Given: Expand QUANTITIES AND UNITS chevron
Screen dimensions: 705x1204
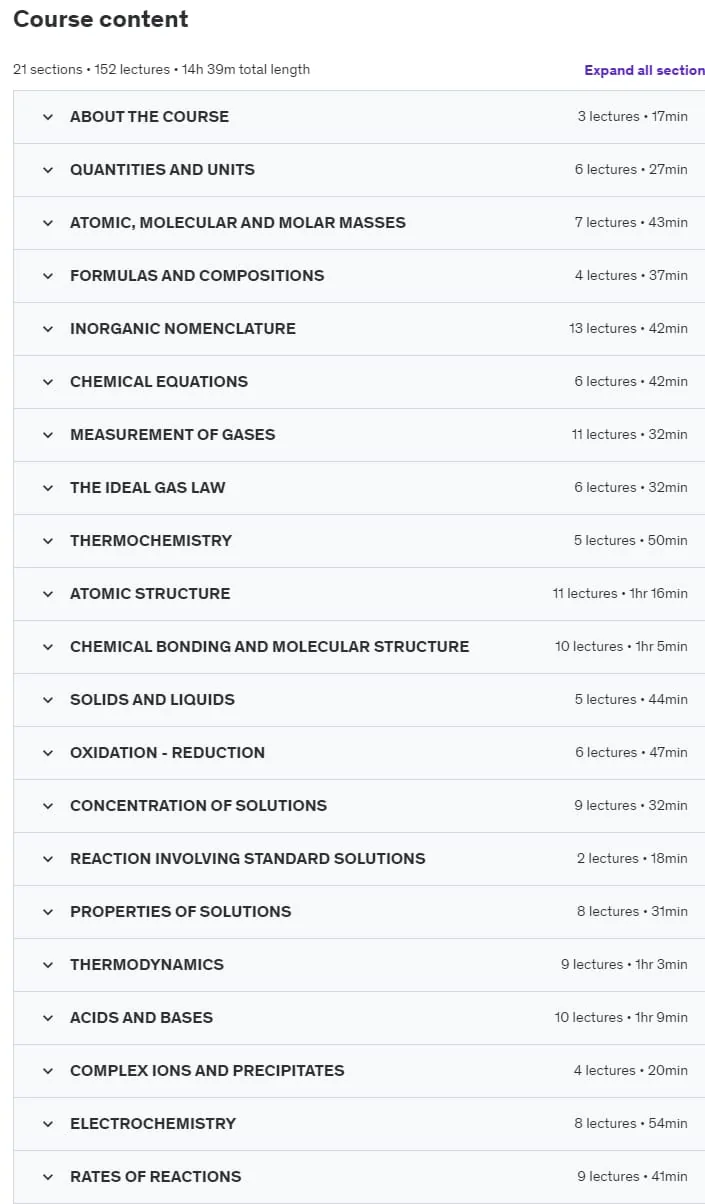Looking at the screenshot, I should coord(47,170).
